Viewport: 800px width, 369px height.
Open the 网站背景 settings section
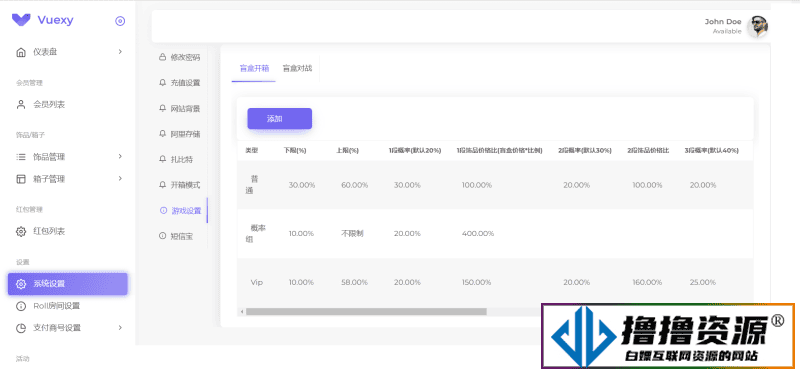(180, 108)
